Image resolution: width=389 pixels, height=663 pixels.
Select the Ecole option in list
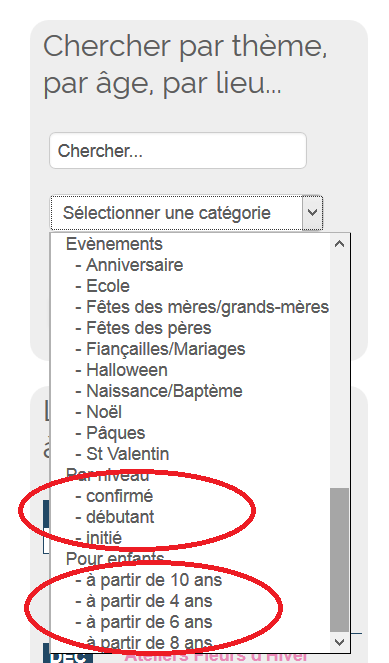point(190,286)
